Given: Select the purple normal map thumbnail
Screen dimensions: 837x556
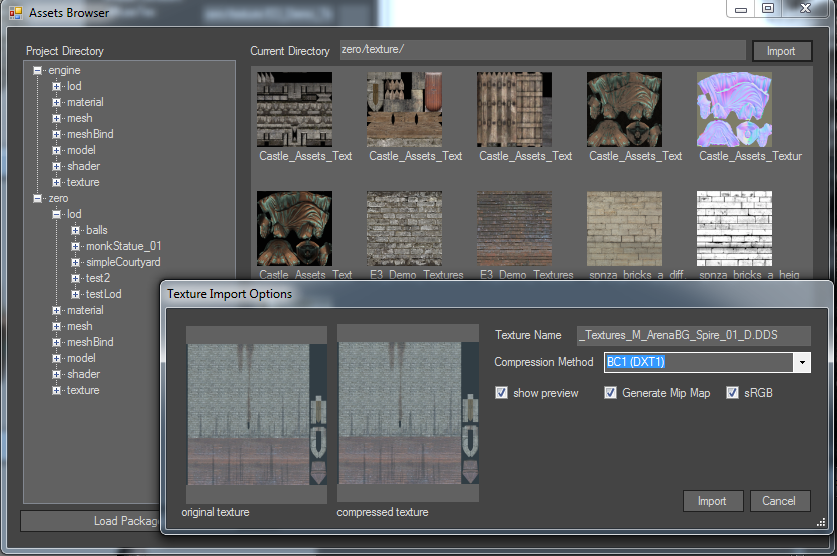Looking at the screenshot, I should tap(735, 109).
